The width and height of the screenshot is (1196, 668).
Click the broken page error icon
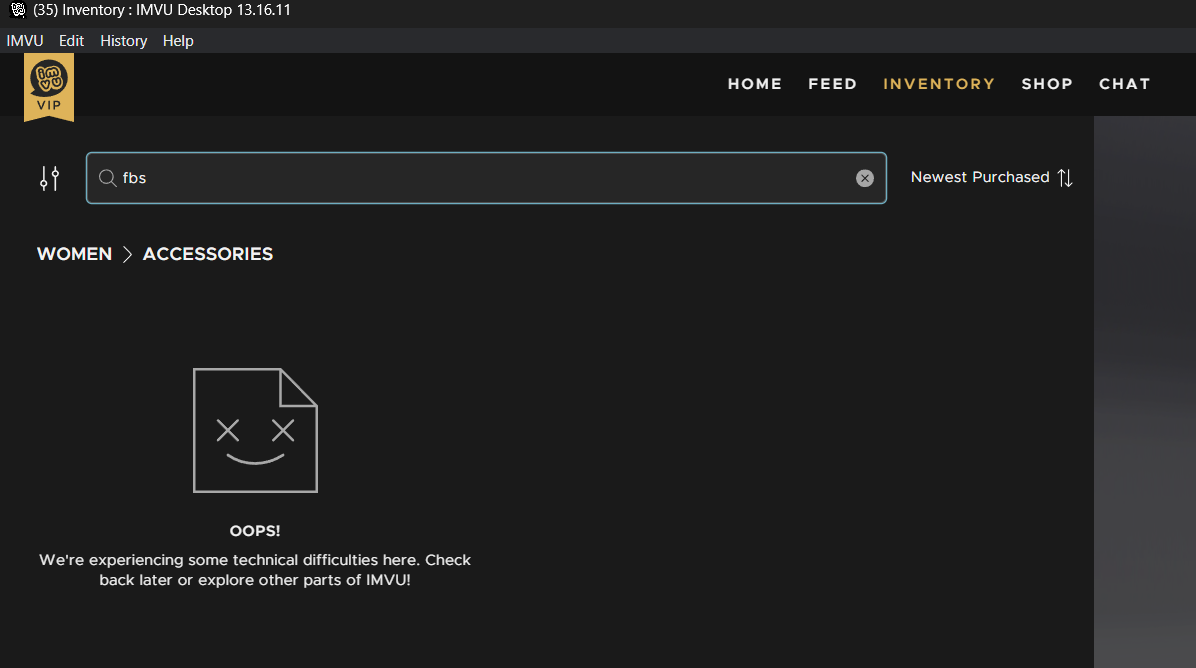255,430
